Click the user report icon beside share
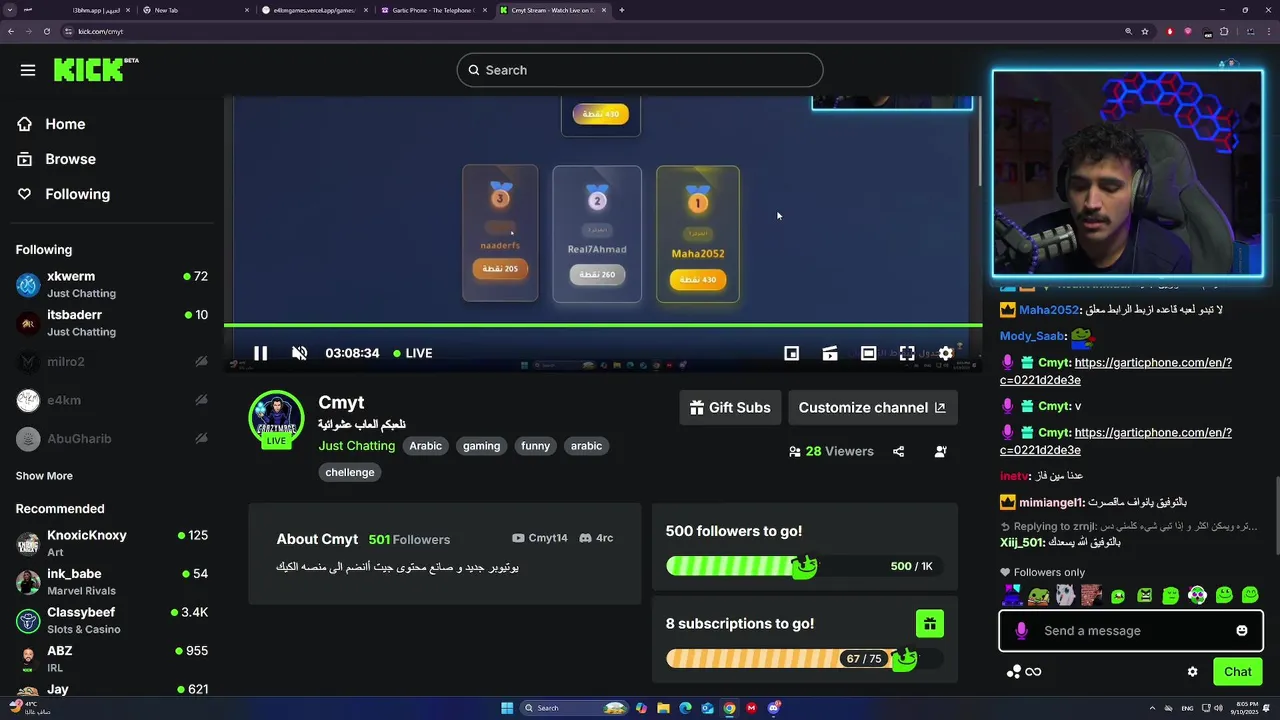Viewport: 1280px width, 720px height. coord(940,451)
